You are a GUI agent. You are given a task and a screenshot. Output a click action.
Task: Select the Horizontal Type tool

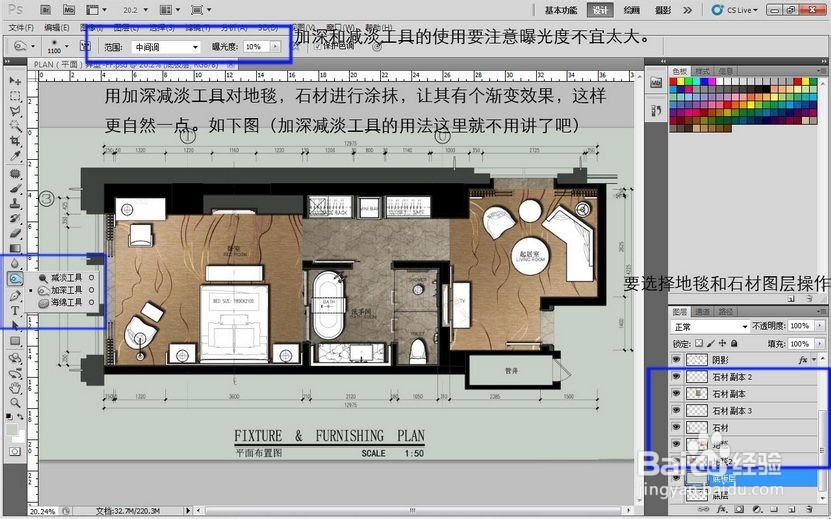[15, 311]
